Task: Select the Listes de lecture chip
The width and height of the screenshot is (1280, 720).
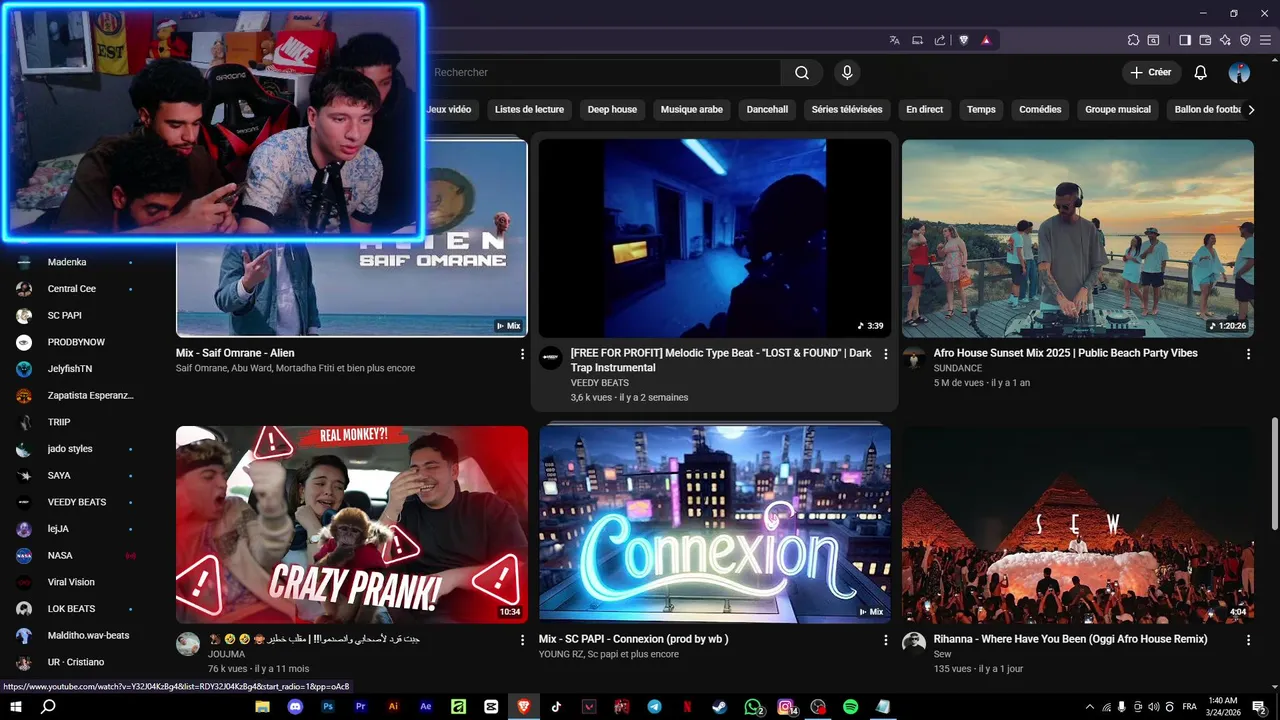Action: [529, 109]
